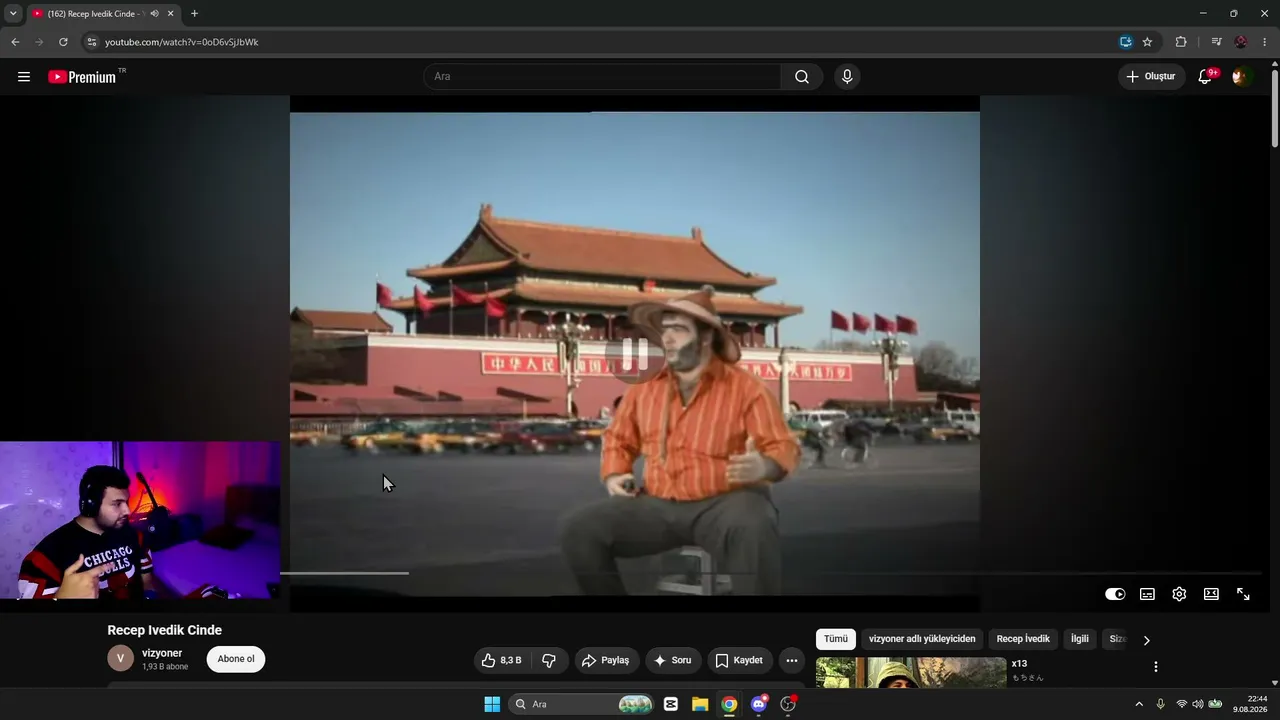Open the YouTube guide hamburger menu
Image resolution: width=1280 pixels, height=720 pixels.
click(24, 77)
